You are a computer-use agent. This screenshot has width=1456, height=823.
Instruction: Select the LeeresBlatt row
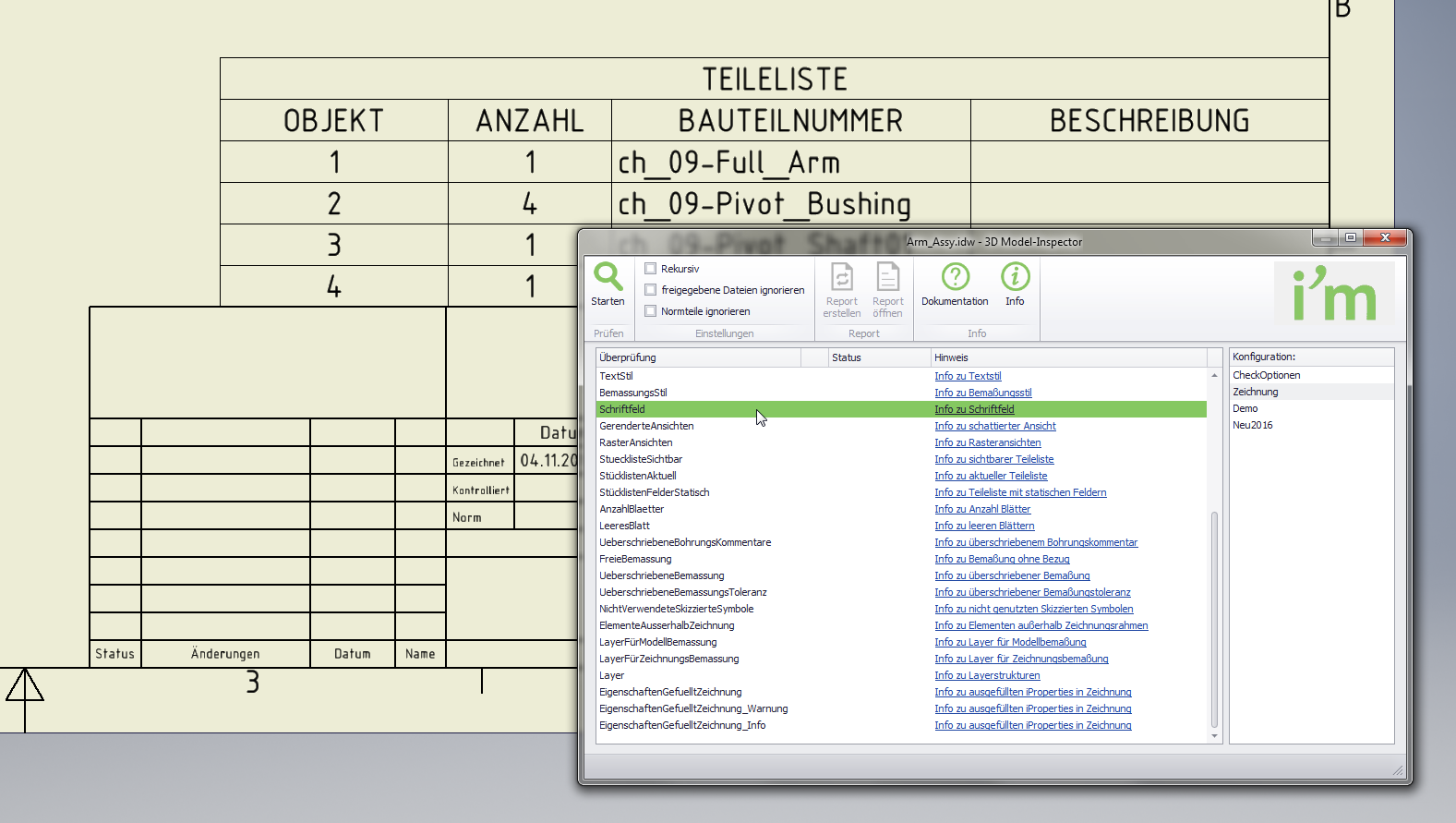coord(901,526)
